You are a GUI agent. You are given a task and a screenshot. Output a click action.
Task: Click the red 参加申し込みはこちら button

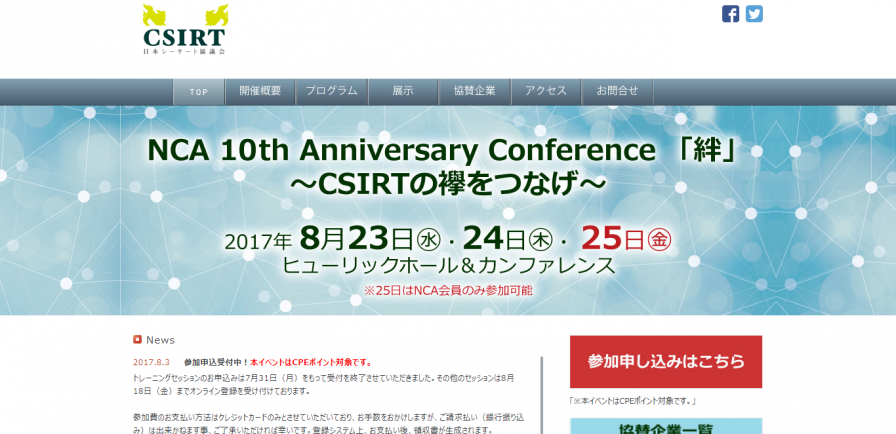pyautogui.click(x=666, y=361)
